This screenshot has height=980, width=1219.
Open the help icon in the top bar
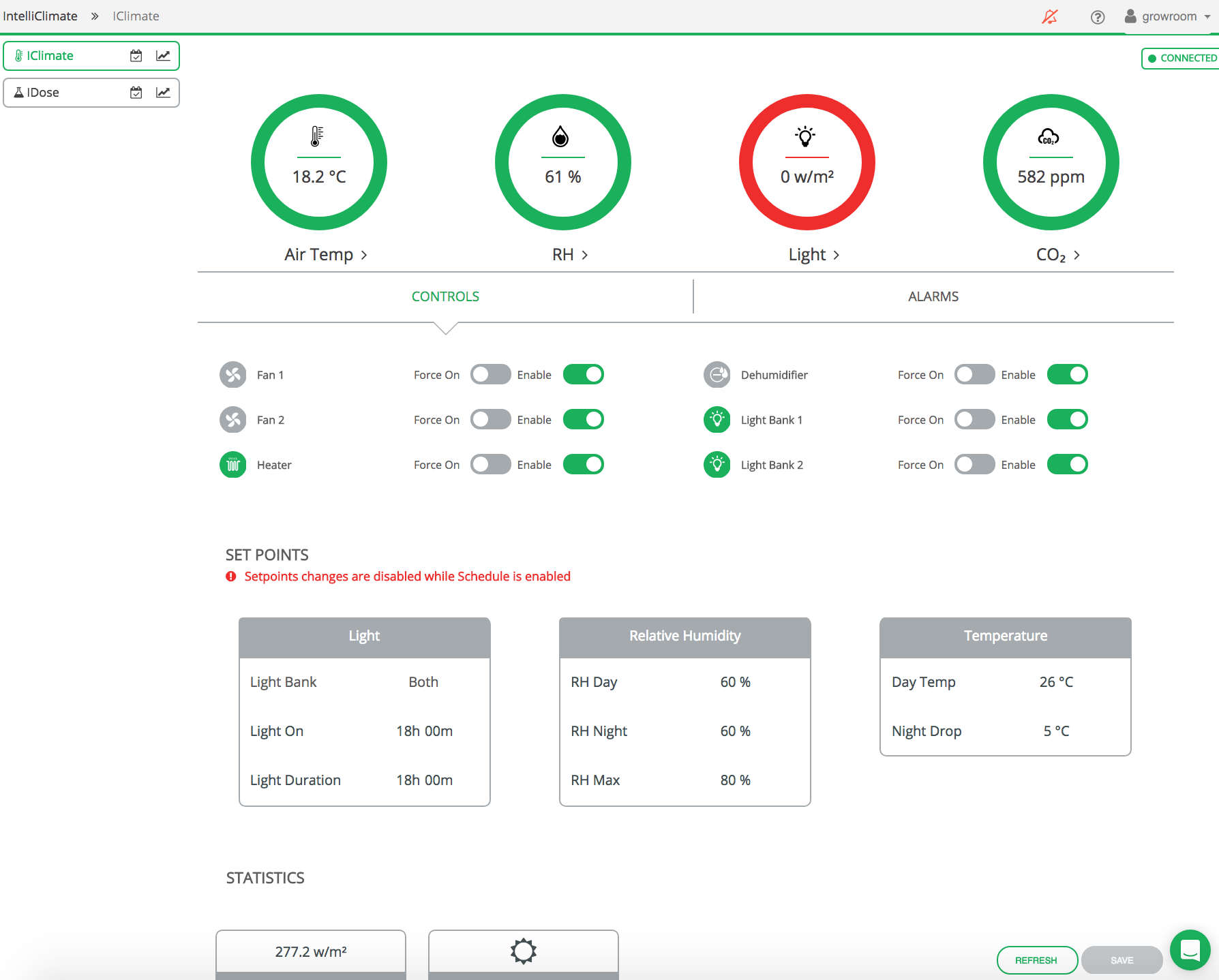point(1098,16)
